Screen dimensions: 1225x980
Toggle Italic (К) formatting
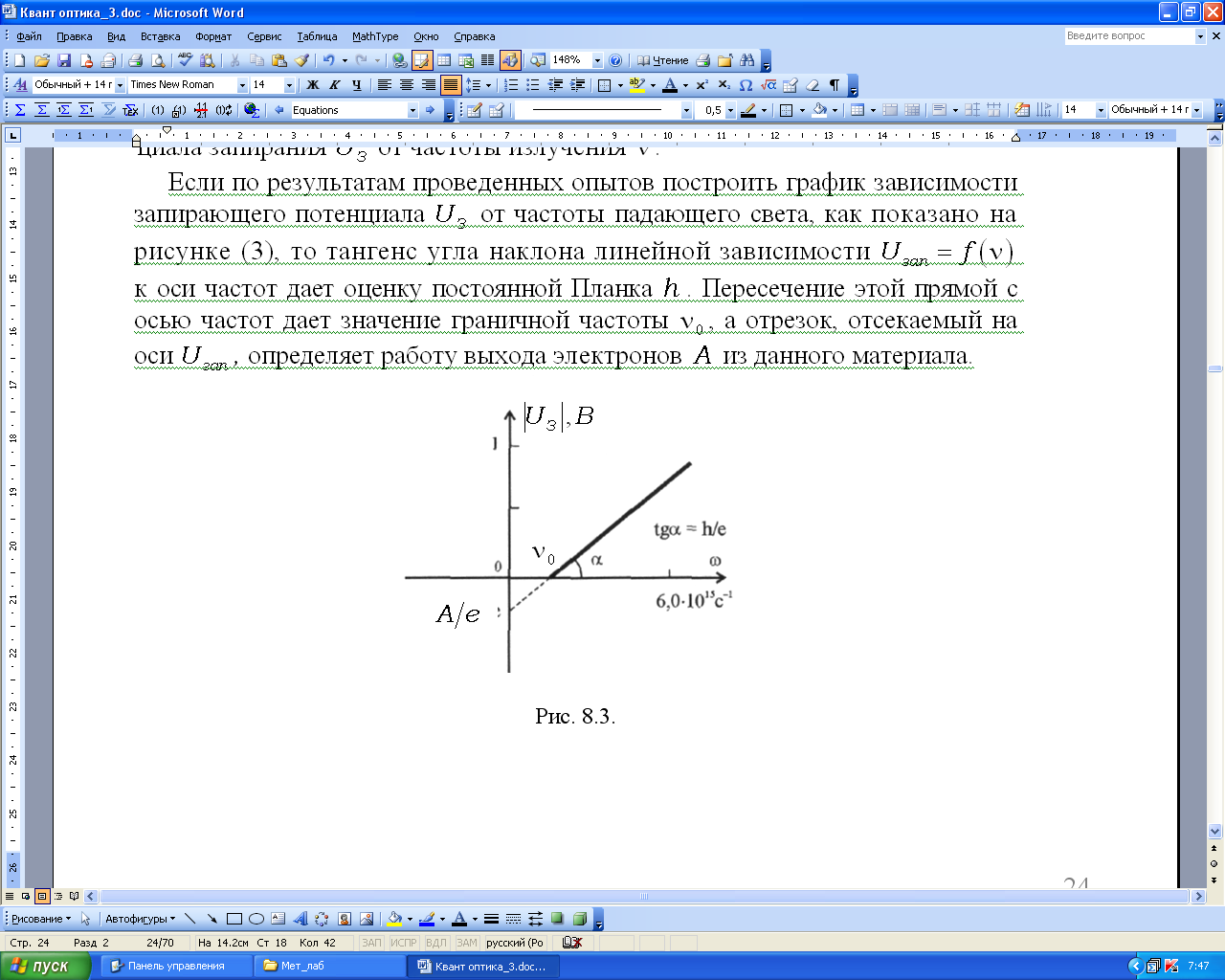[334, 85]
